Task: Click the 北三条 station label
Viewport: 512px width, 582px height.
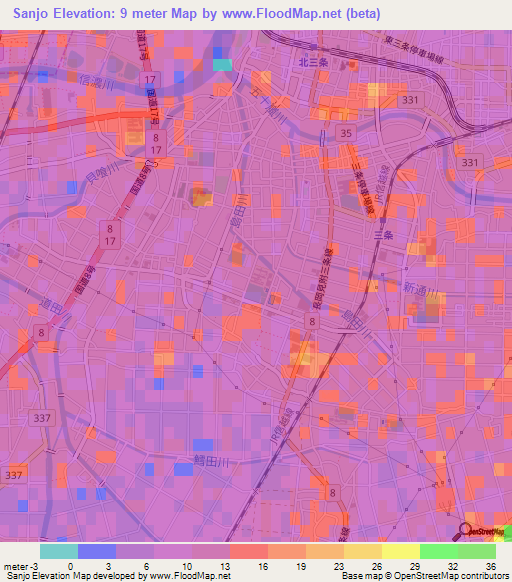Action: click(314, 62)
